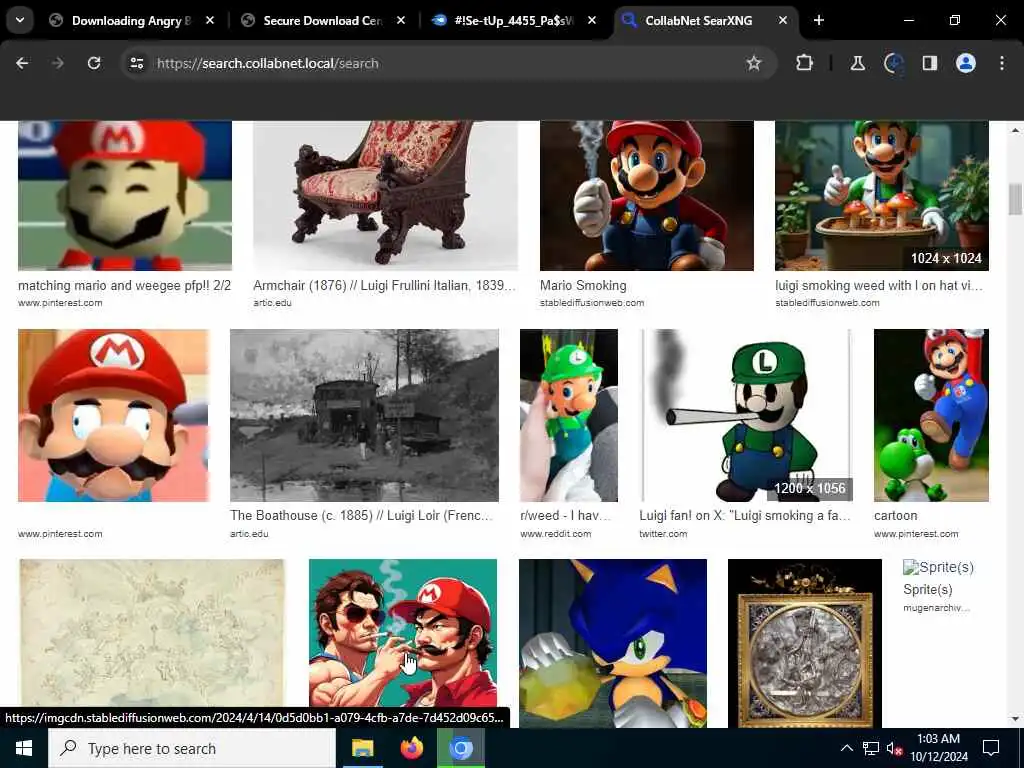Open Chrome Labs flask icon

coord(857,63)
